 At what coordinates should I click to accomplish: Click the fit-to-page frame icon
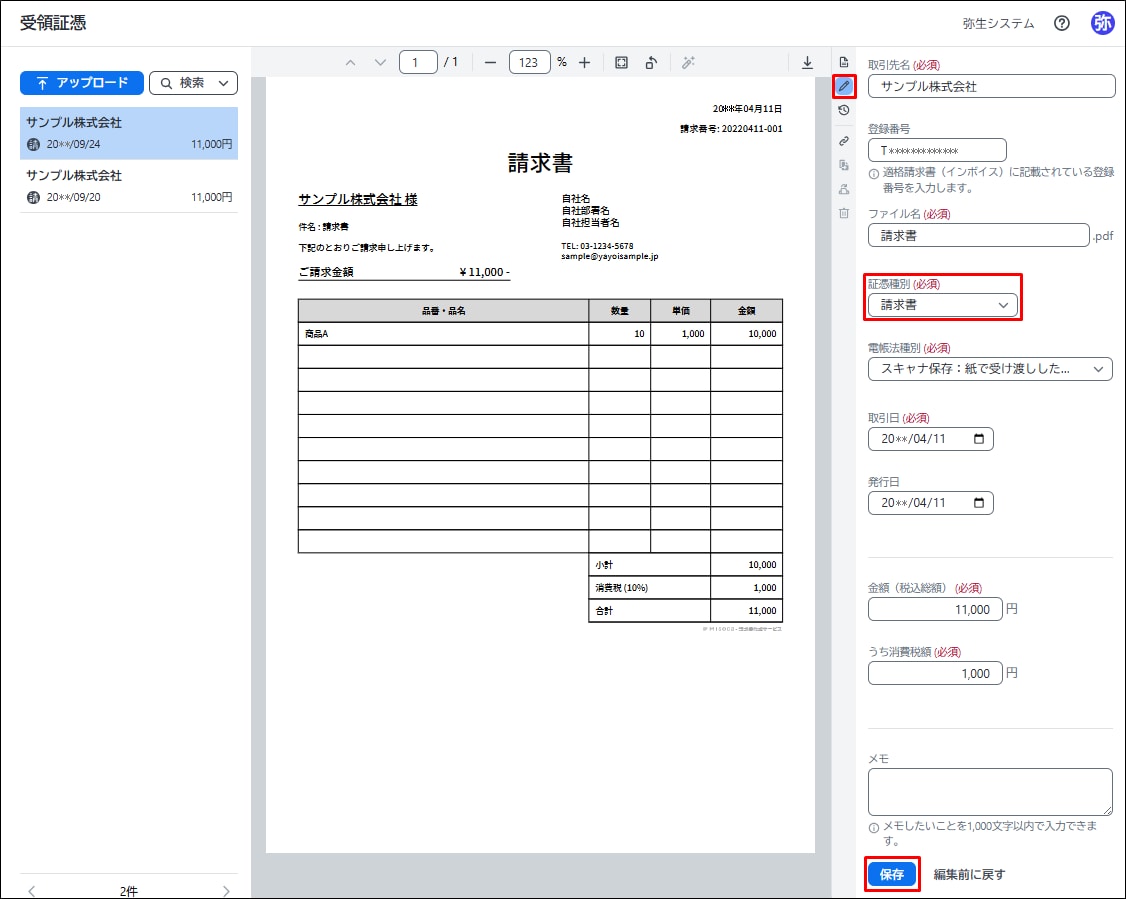621,63
